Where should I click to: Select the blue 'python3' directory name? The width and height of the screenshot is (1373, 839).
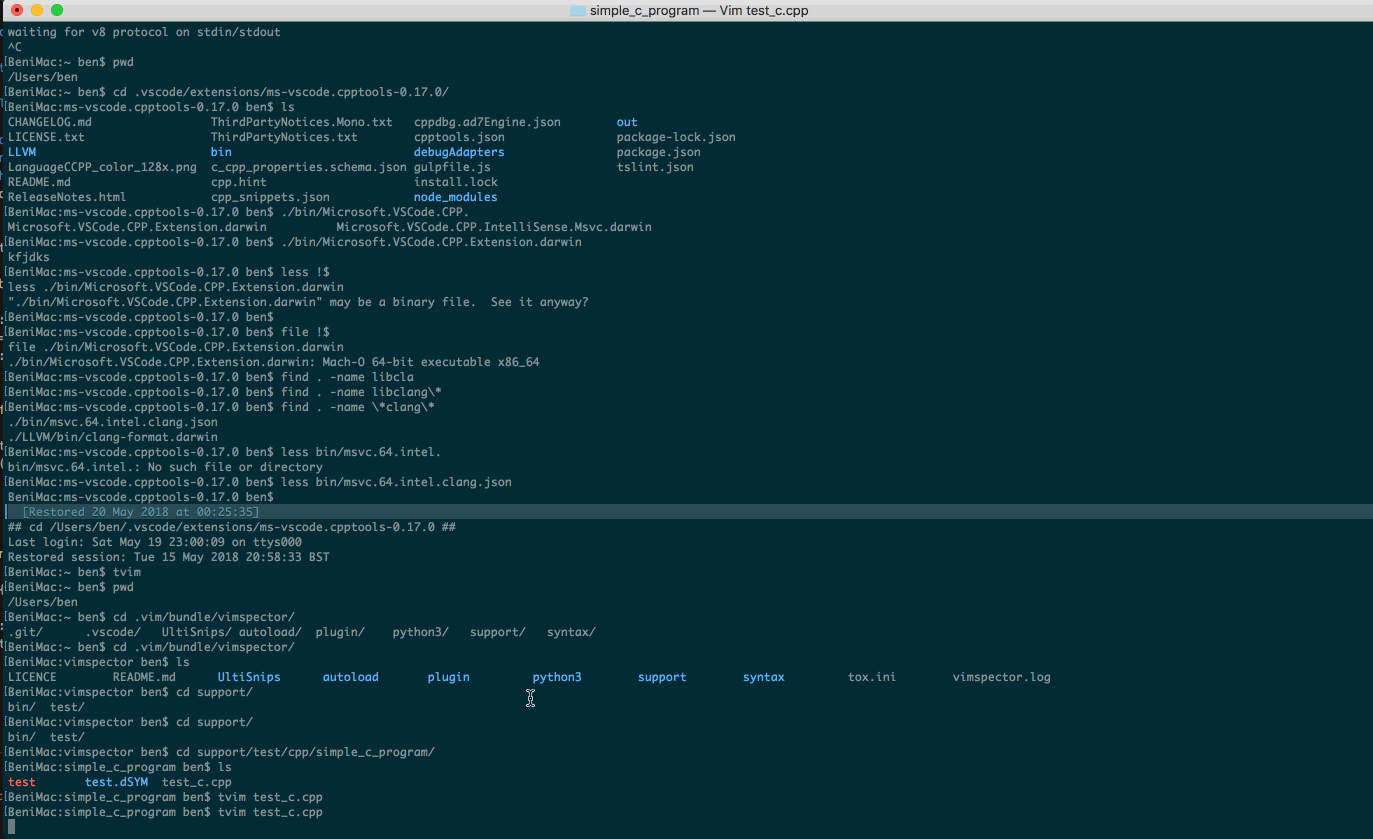557,677
